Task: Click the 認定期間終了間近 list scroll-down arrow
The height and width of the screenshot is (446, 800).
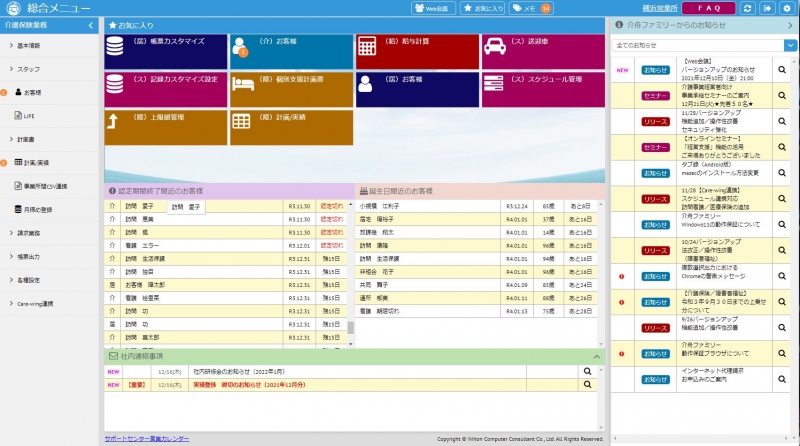Action: pyautogui.click(x=351, y=344)
